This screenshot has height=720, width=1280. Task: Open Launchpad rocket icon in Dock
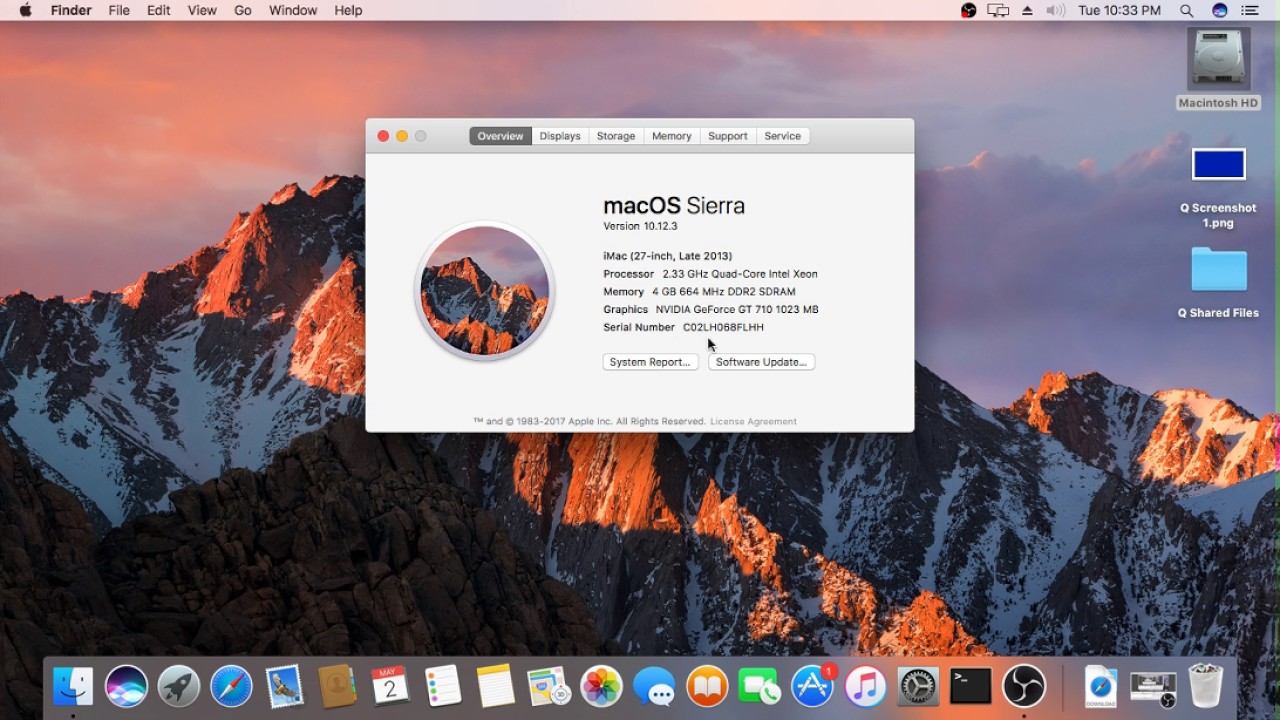179,686
